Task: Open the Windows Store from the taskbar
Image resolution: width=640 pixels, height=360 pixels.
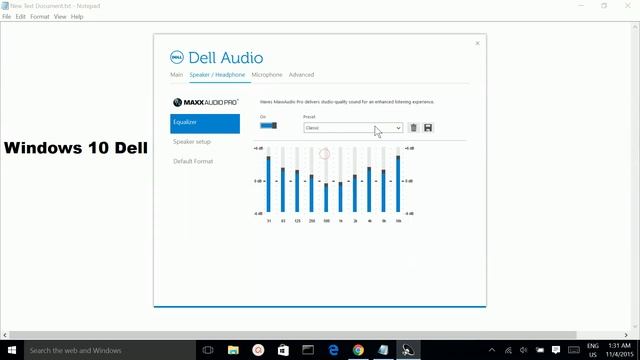Action: pyautogui.click(x=283, y=350)
